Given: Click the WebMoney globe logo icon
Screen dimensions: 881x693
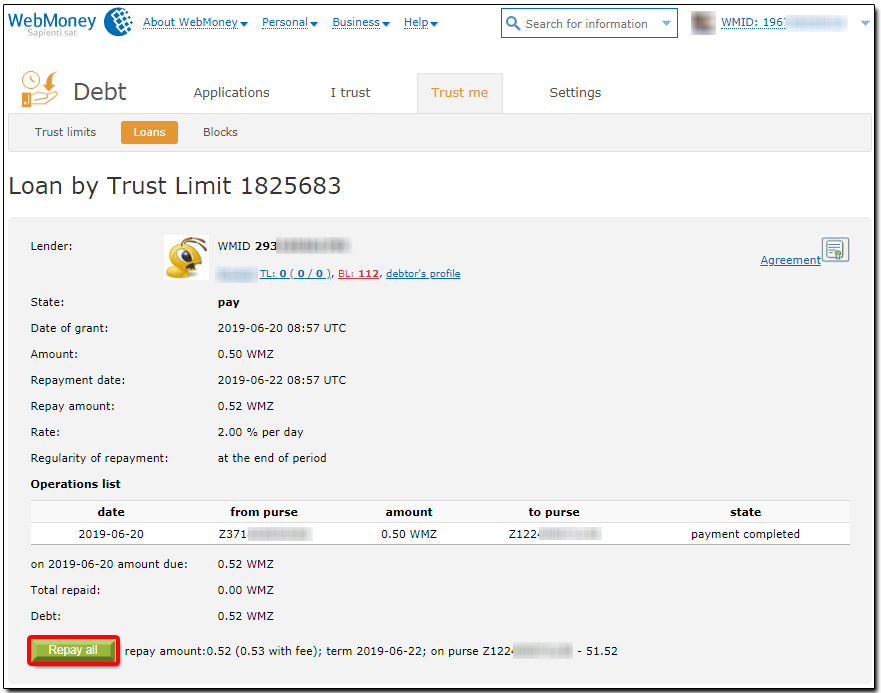Looking at the screenshot, I should click(119, 22).
